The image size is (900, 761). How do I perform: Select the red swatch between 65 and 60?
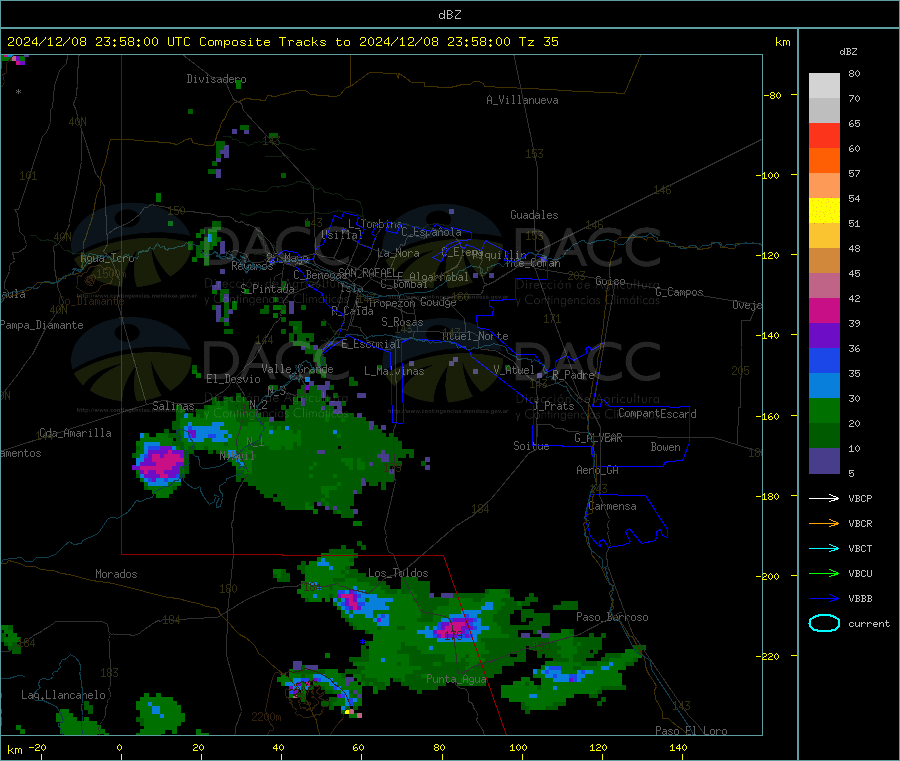tap(824, 135)
